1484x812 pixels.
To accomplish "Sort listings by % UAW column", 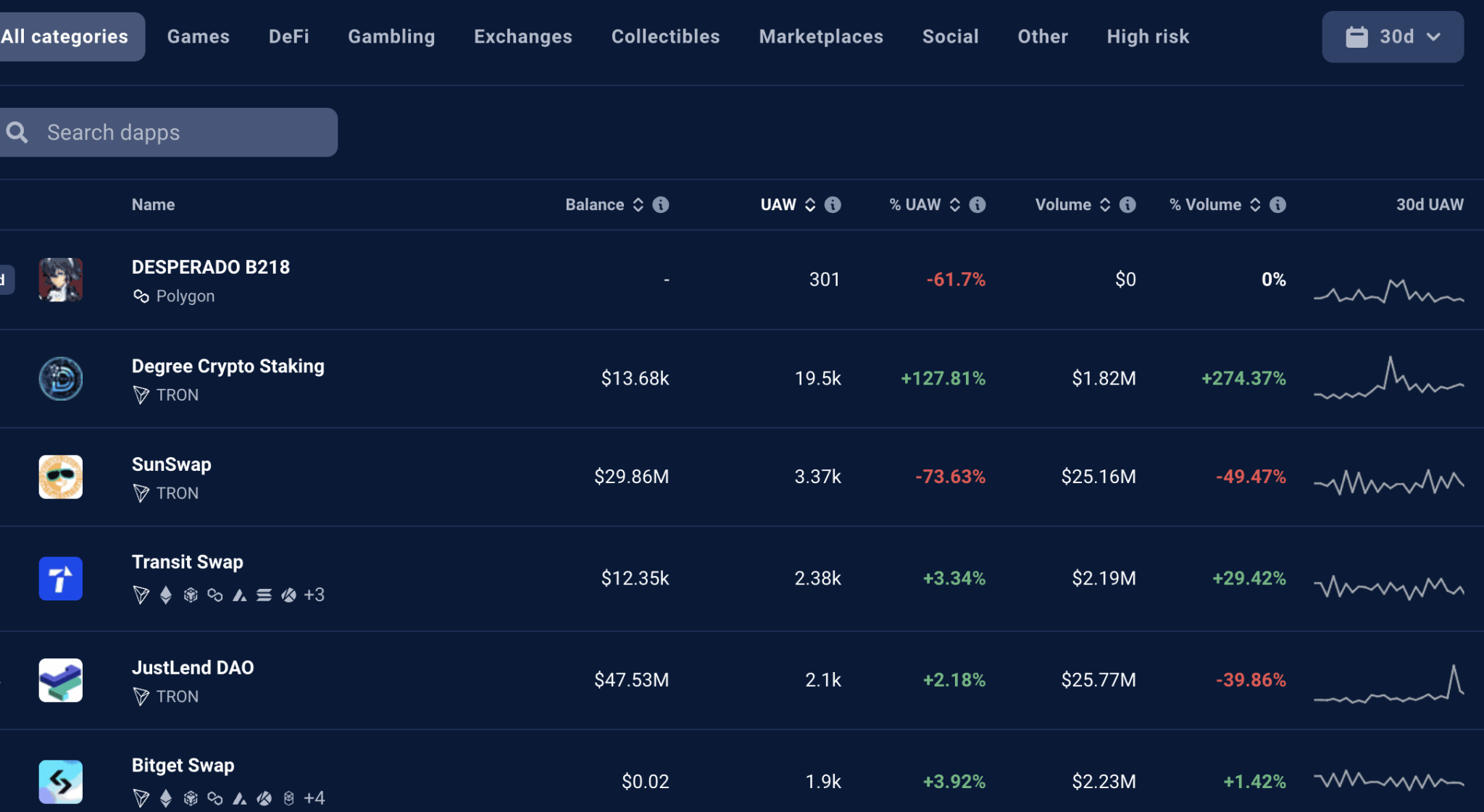I will tap(955, 204).
